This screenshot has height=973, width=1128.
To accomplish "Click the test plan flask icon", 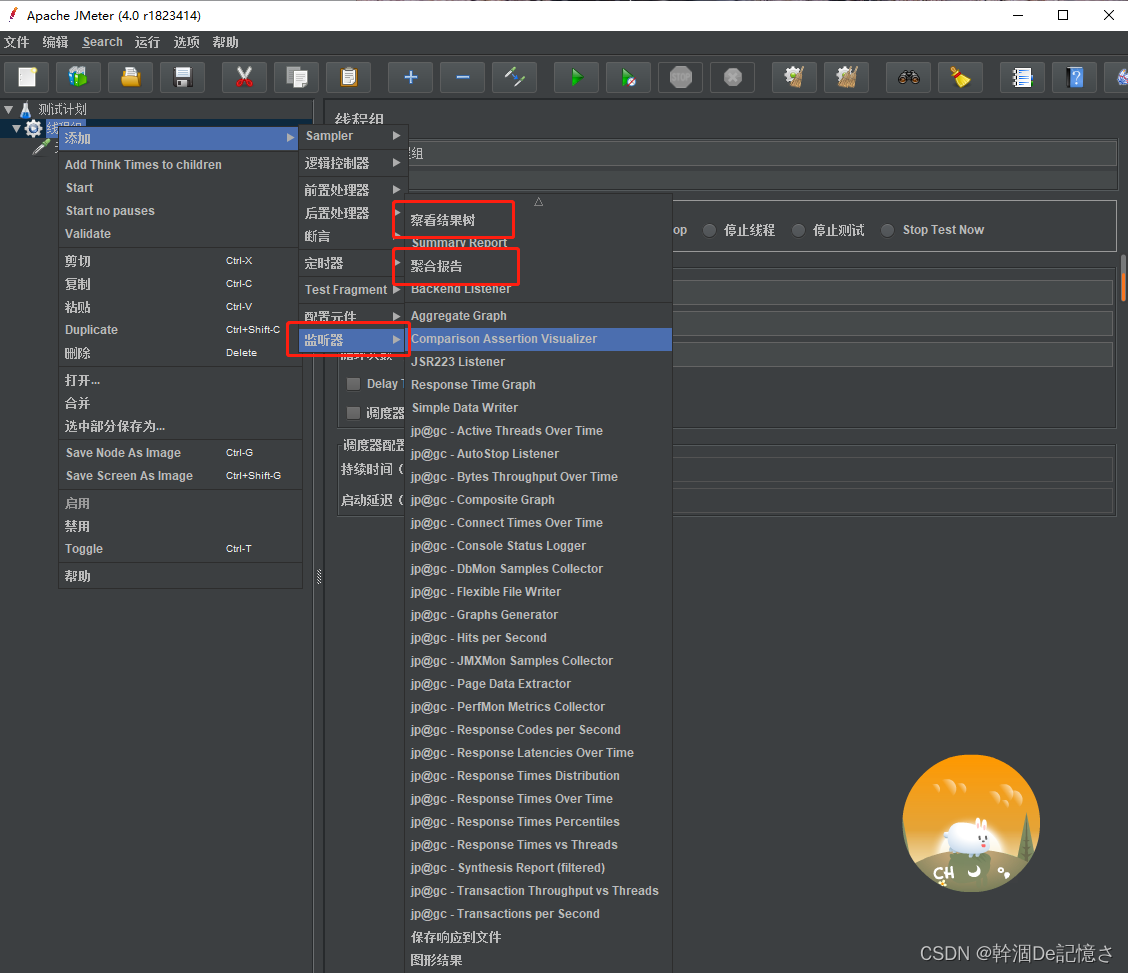I will click(x=26, y=109).
